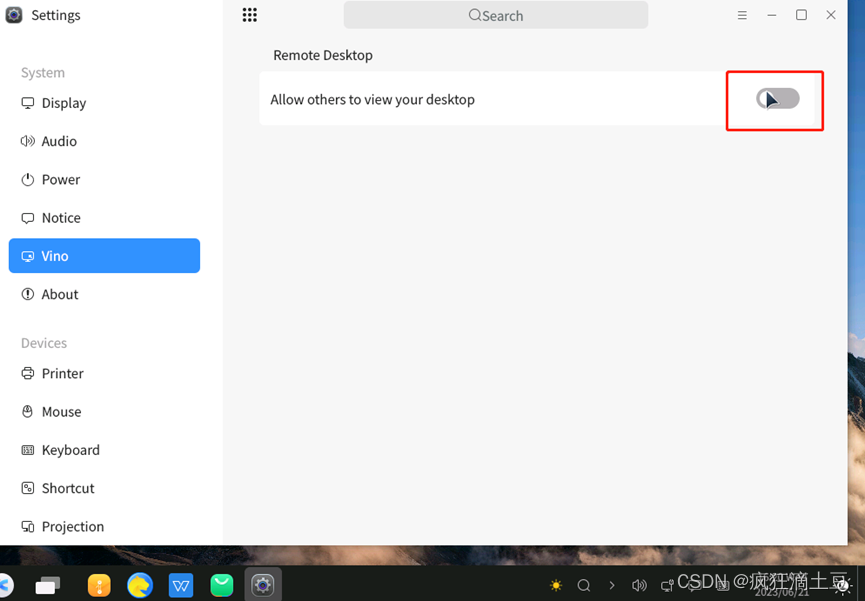Open Projection settings
The width and height of the screenshot is (865, 601).
pyautogui.click(x=104, y=526)
